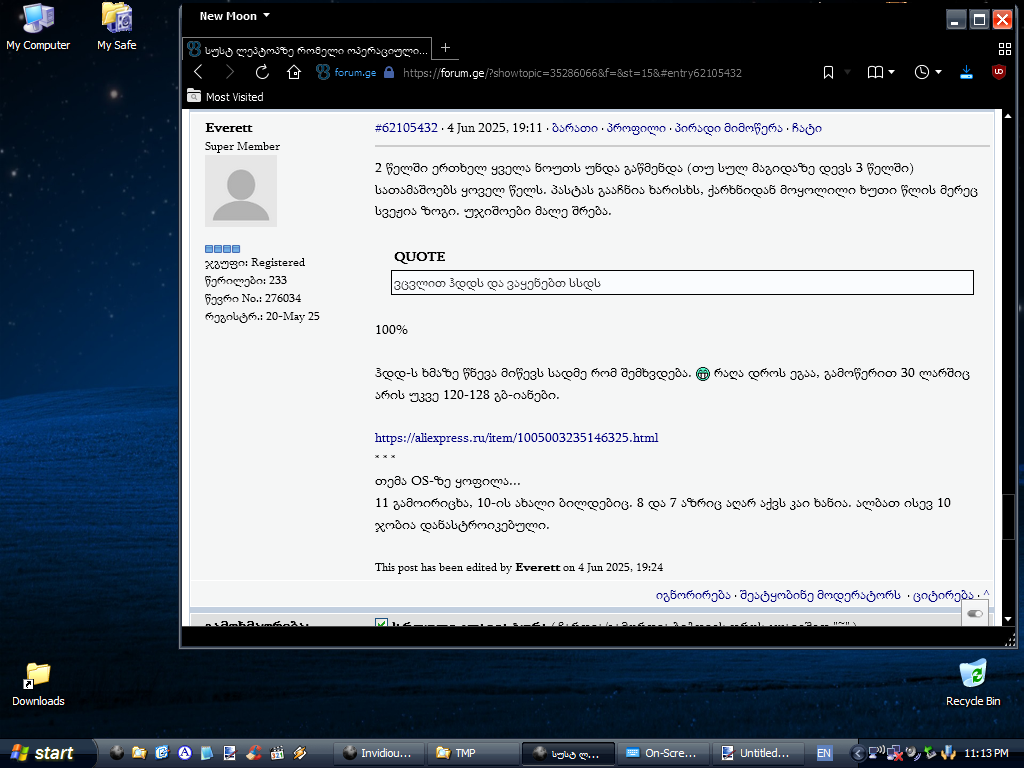Screen dimensions: 1024x768
Task: Switch to Invidious taskbar window
Action: click(378, 753)
